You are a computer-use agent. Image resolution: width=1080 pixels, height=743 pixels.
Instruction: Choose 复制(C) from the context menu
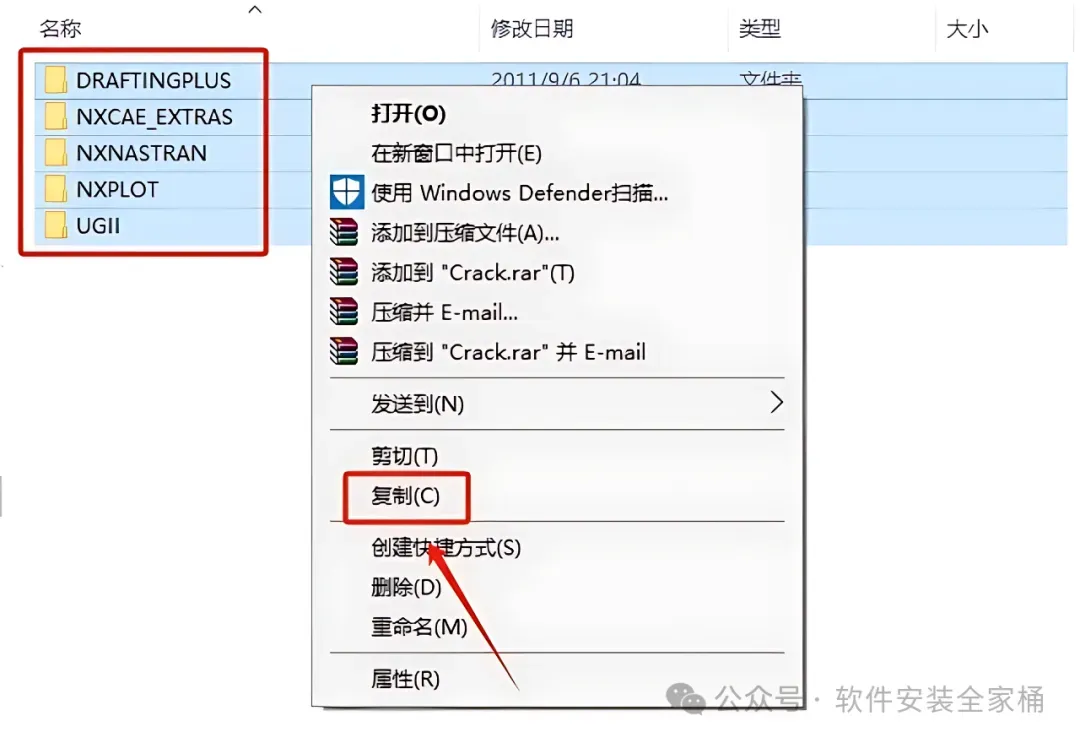click(x=405, y=496)
